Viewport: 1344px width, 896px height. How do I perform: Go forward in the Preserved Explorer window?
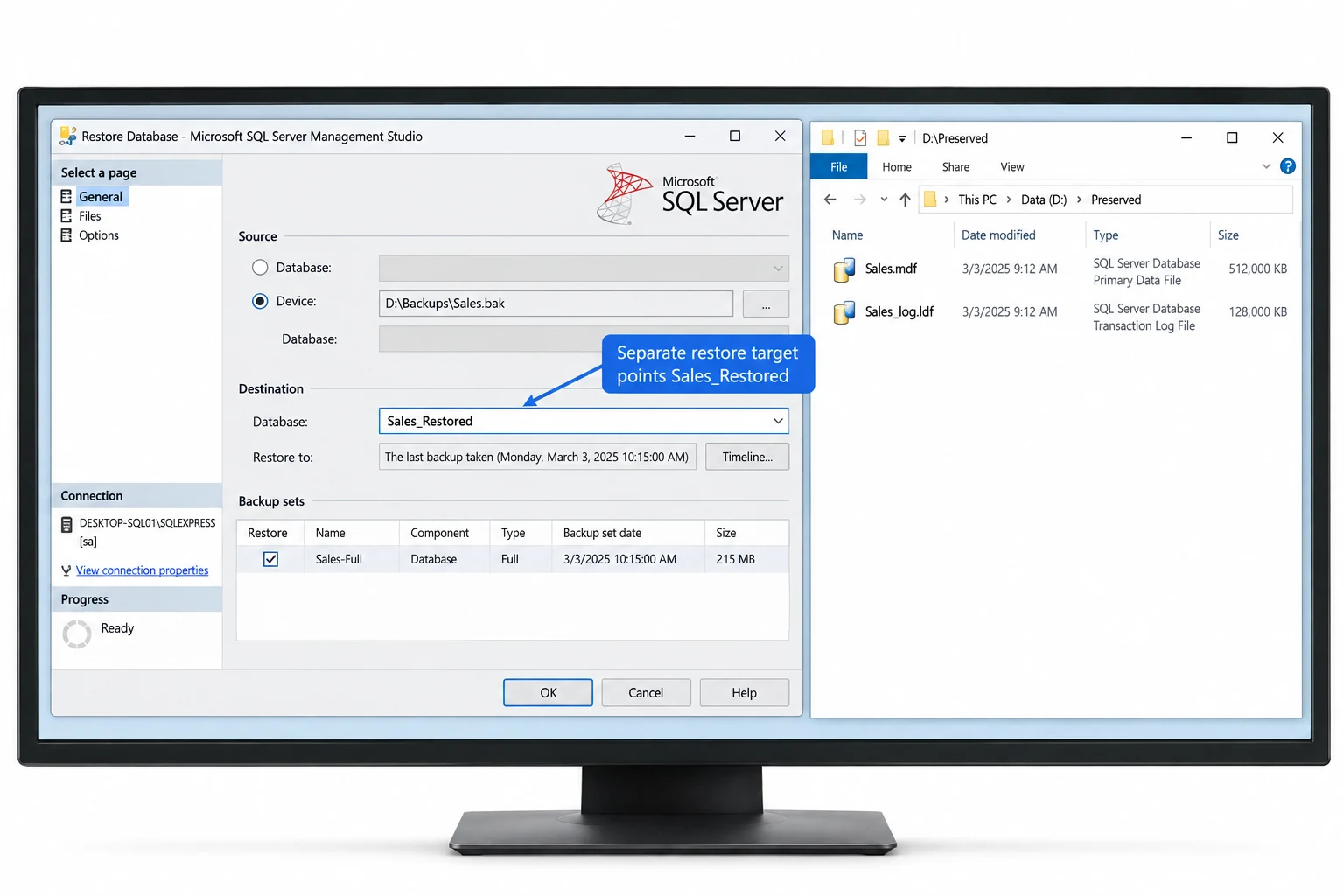[x=860, y=199]
